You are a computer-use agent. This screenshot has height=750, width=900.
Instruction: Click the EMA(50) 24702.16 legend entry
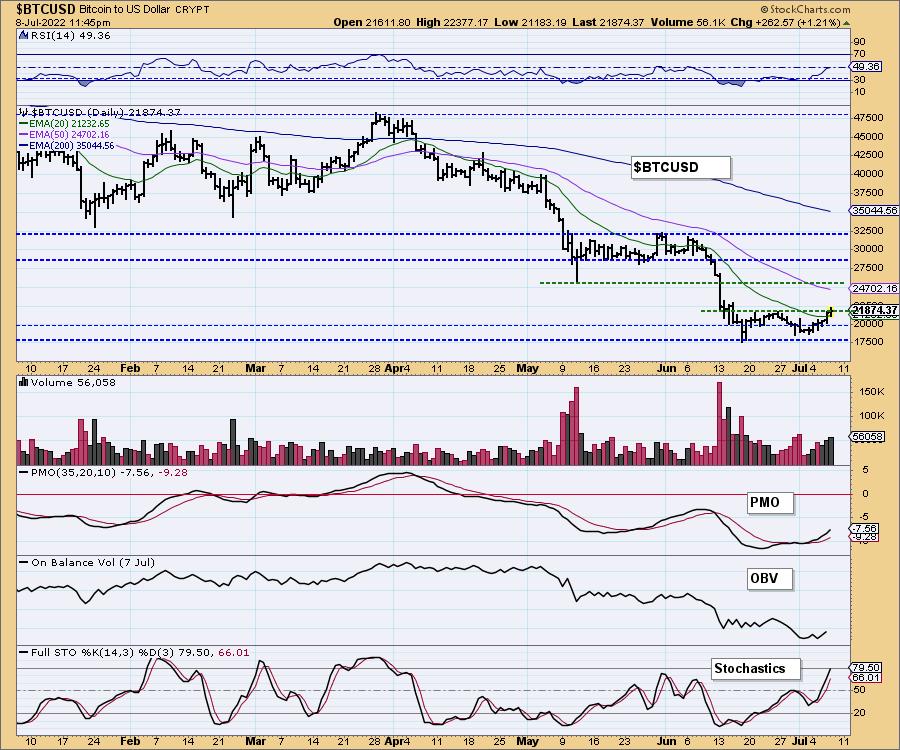coord(64,134)
